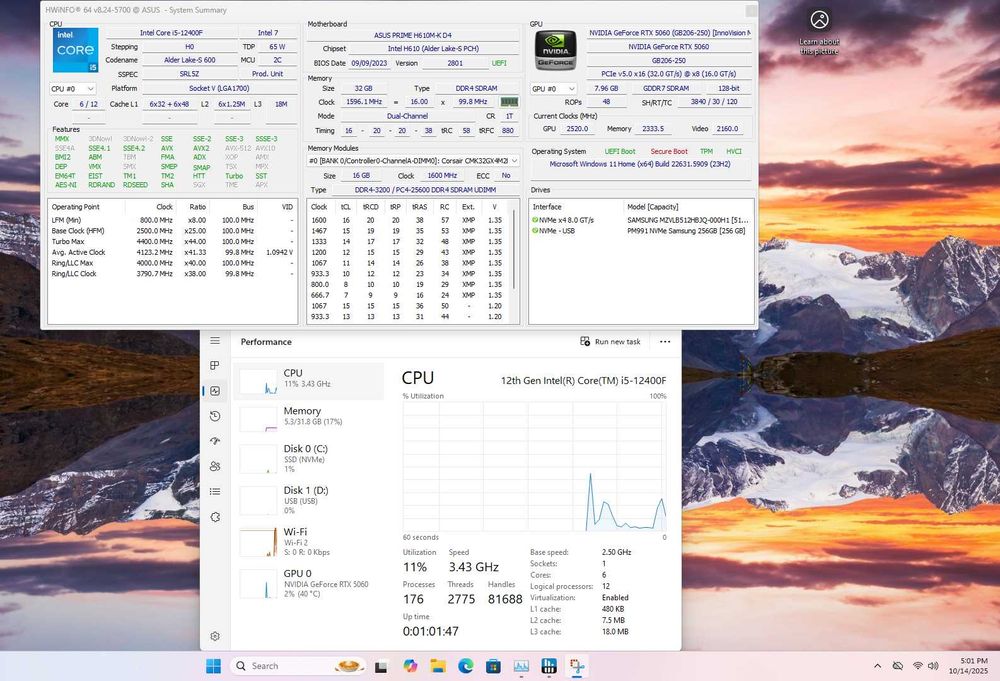Viewport: 1000px width, 681px height.
Task: Click the green status icon beside NVMe - USB
Action: [535, 231]
